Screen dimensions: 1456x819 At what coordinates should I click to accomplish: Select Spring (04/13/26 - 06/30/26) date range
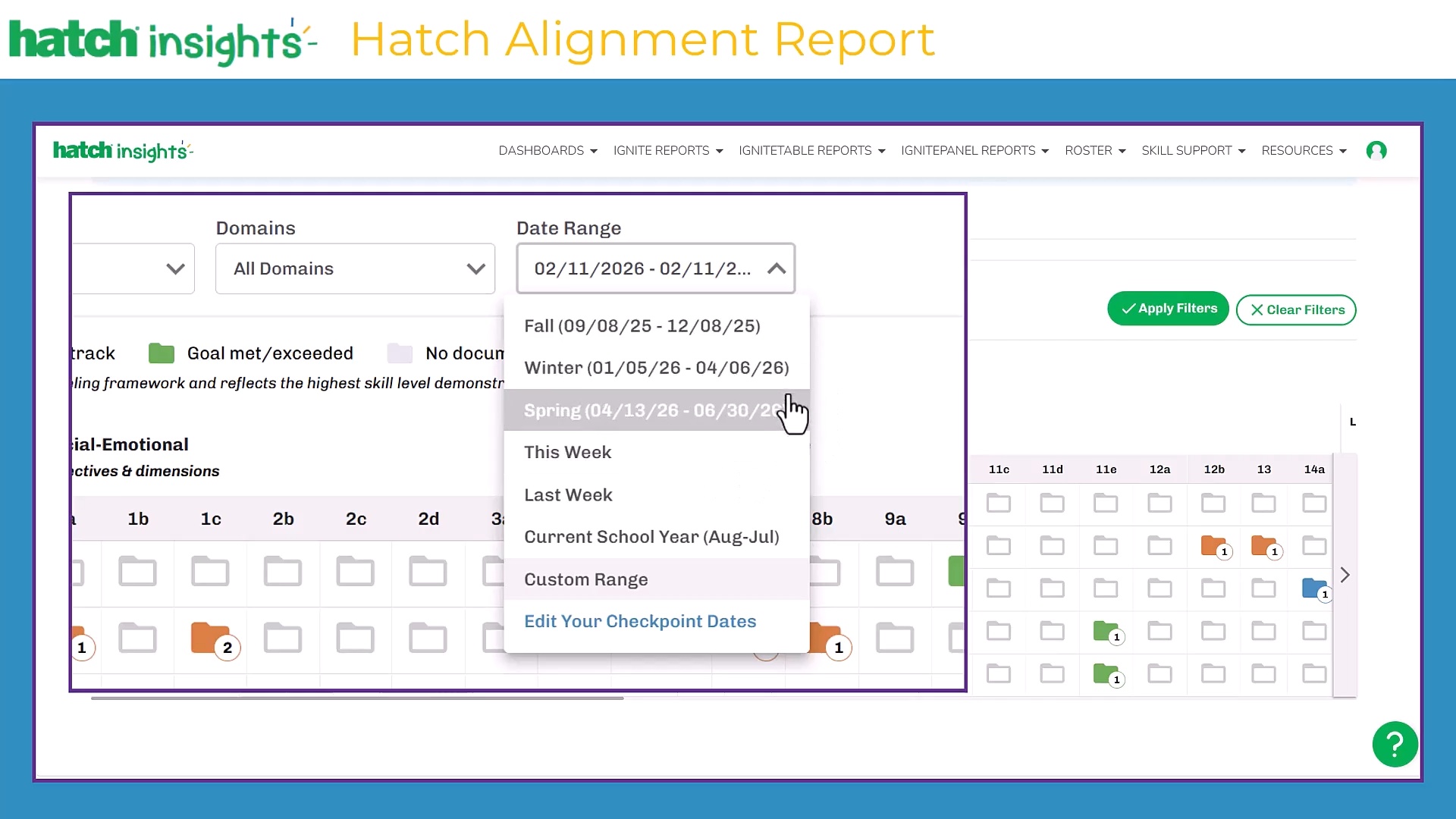point(657,410)
